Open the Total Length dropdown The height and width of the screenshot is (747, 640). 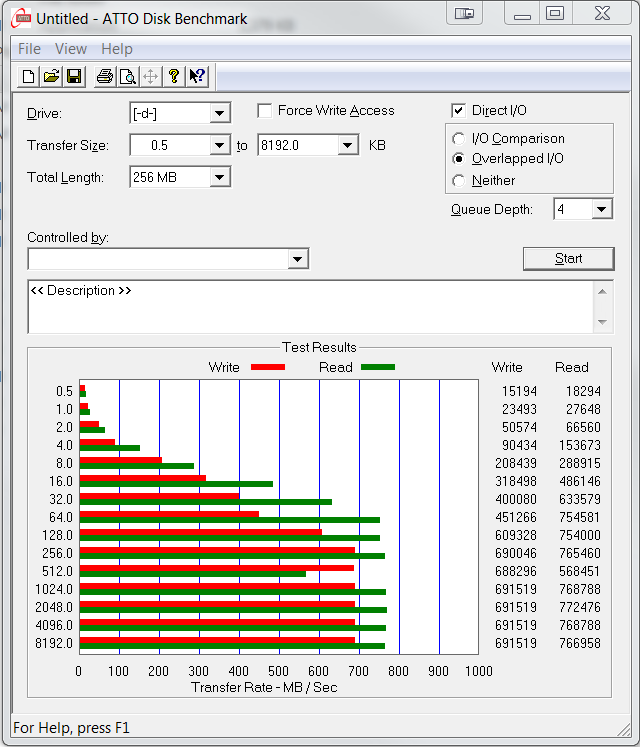220,177
